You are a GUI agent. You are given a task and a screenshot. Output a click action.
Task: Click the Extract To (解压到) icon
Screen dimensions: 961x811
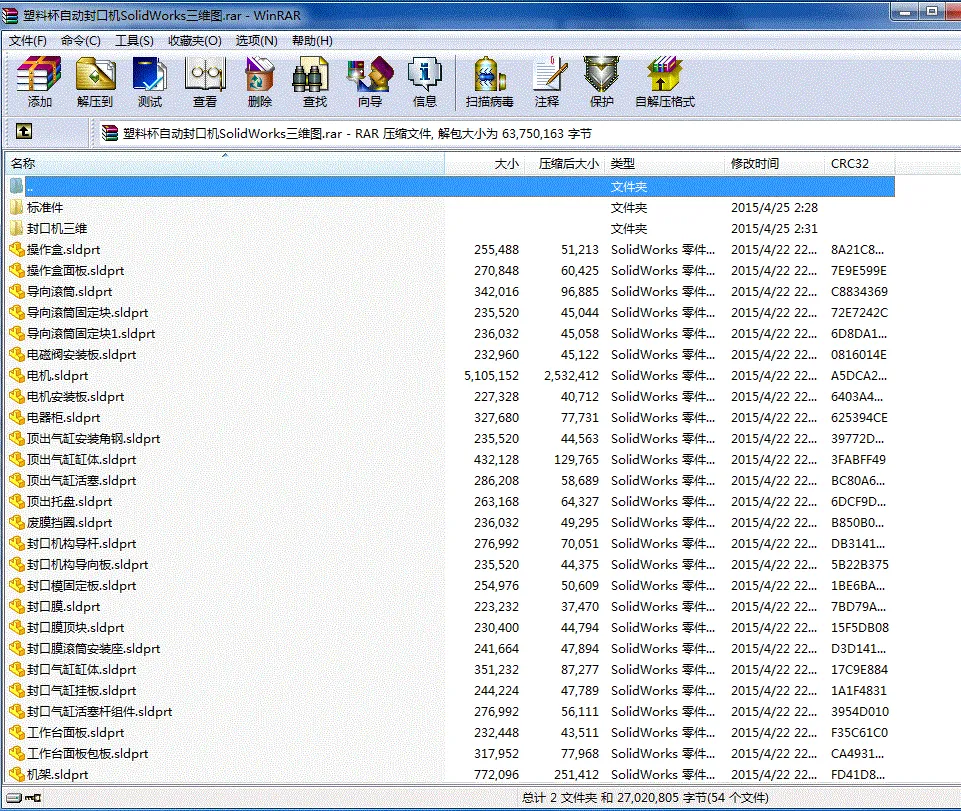pos(95,74)
